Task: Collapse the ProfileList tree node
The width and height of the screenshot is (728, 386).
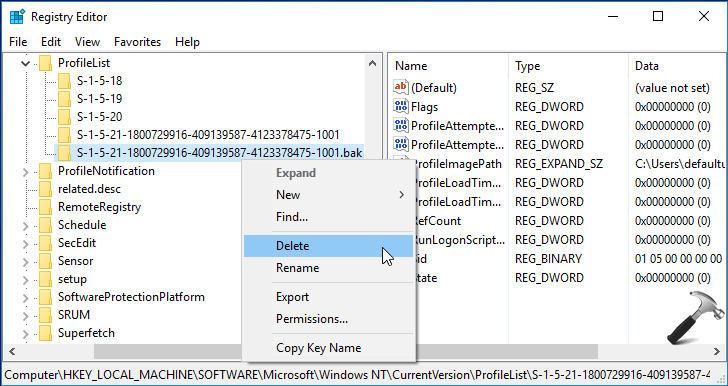Action: tap(26, 63)
